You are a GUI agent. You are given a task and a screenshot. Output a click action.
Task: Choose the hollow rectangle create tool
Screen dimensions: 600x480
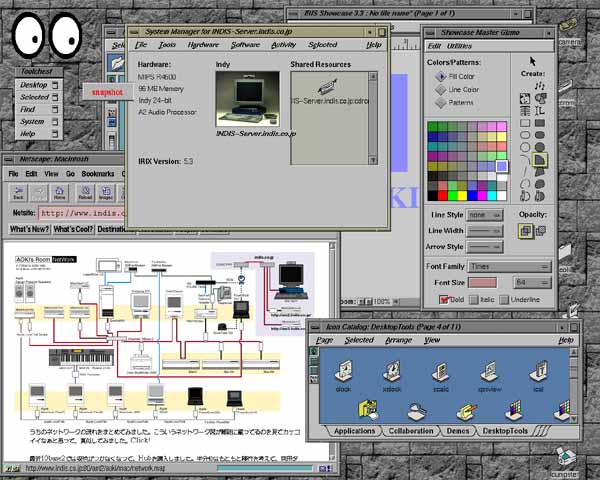pos(525,123)
